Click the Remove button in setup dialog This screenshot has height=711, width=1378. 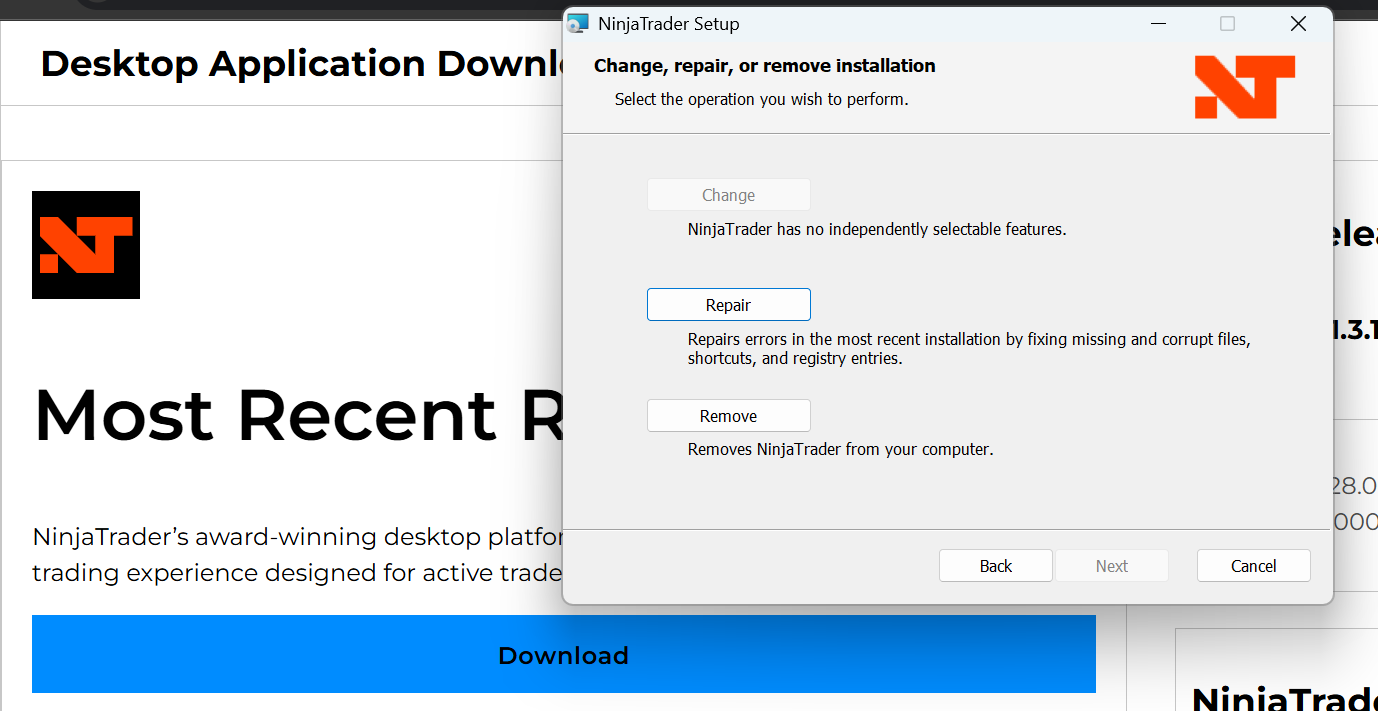click(x=728, y=416)
